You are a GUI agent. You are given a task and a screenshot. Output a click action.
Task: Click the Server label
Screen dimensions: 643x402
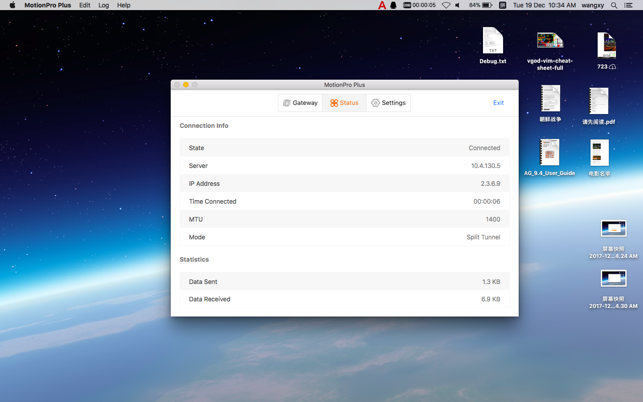pos(198,166)
